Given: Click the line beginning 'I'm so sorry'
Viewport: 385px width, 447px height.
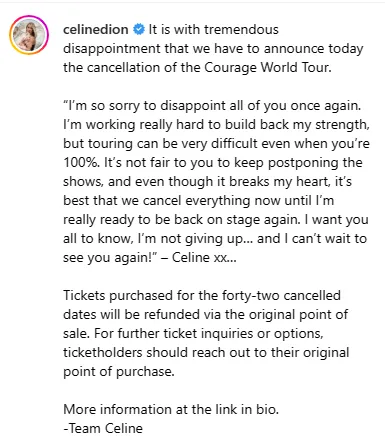Looking at the screenshot, I should (212, 106).
